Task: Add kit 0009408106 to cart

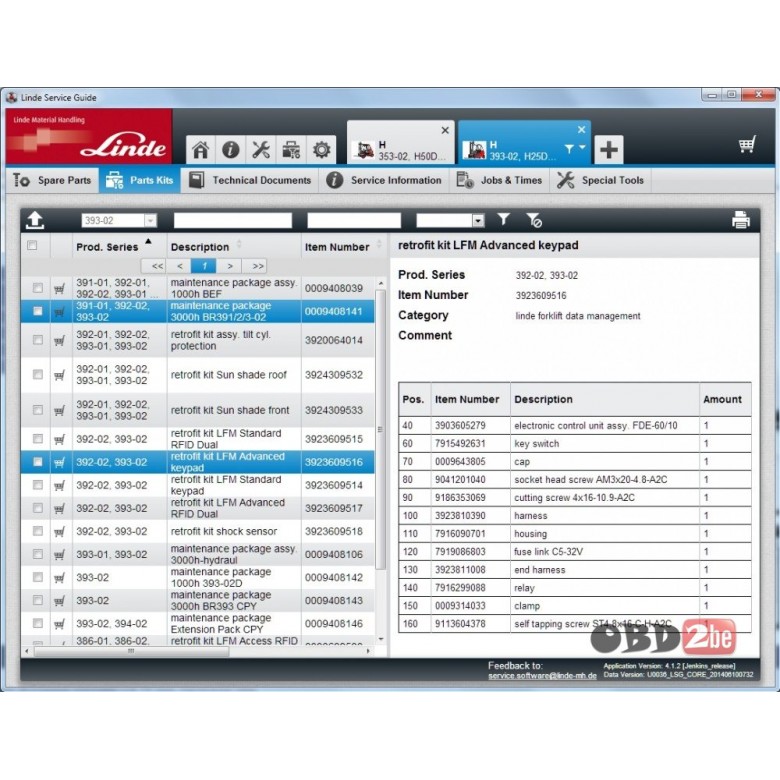Action: pos(59,555)
